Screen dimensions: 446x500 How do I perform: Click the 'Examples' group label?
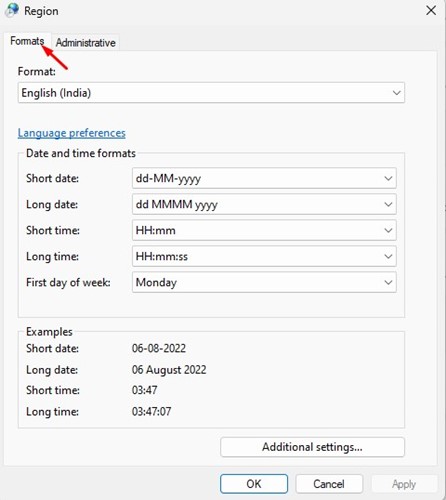49,332
